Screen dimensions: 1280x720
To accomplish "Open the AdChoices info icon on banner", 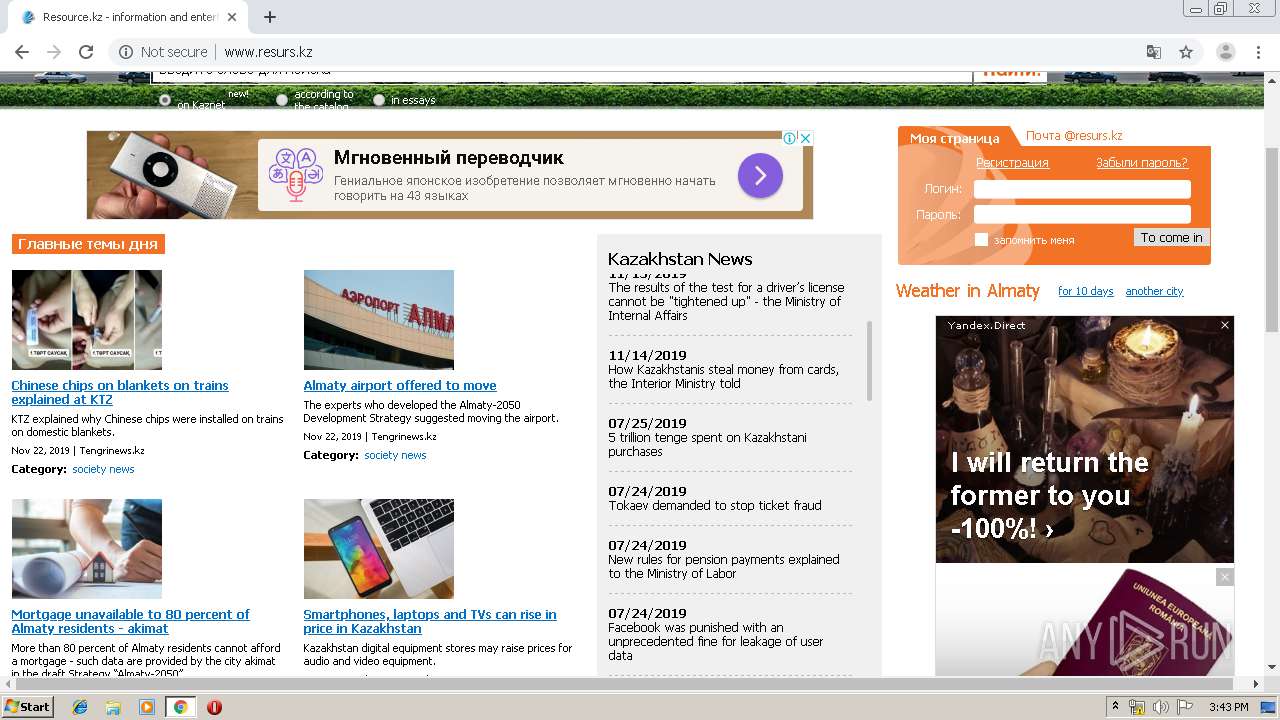I will pyautogui.click(x=789, y=138).
